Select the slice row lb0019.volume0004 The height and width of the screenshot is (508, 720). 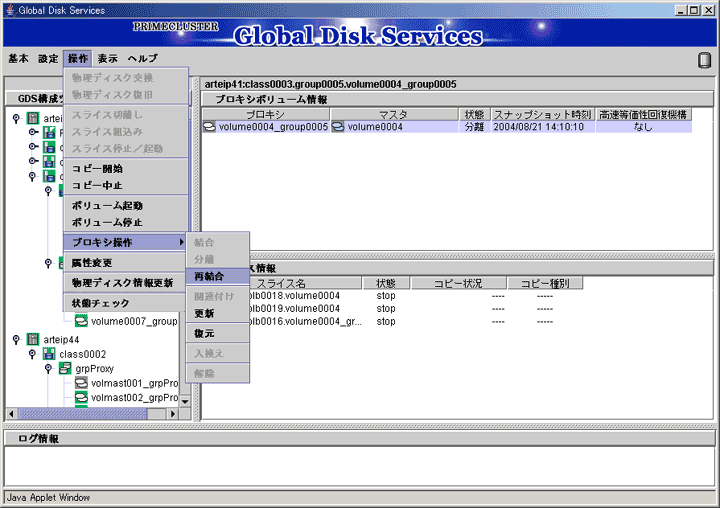pos(416,309)
